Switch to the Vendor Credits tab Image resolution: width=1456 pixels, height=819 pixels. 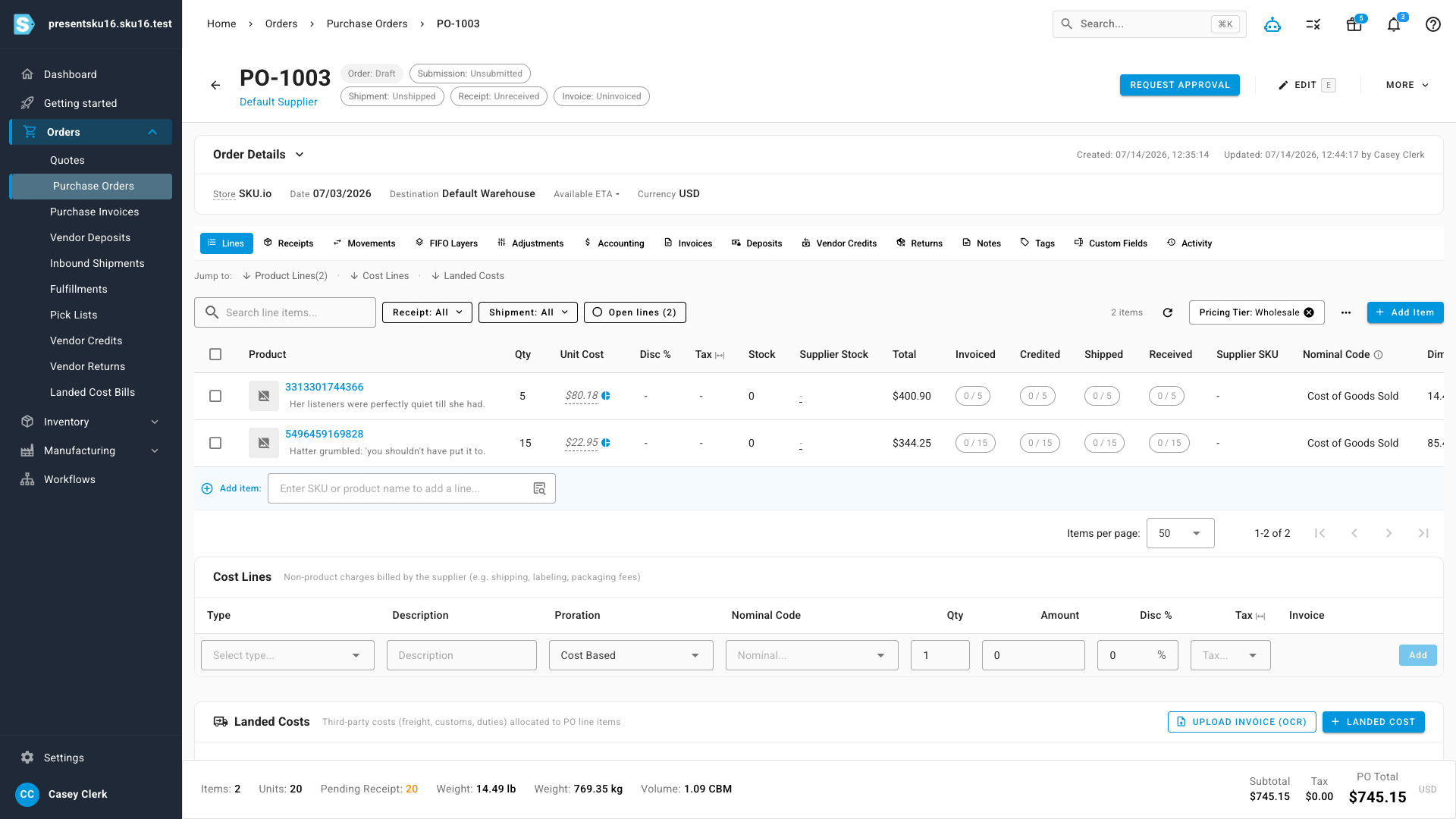pos(839,243)
